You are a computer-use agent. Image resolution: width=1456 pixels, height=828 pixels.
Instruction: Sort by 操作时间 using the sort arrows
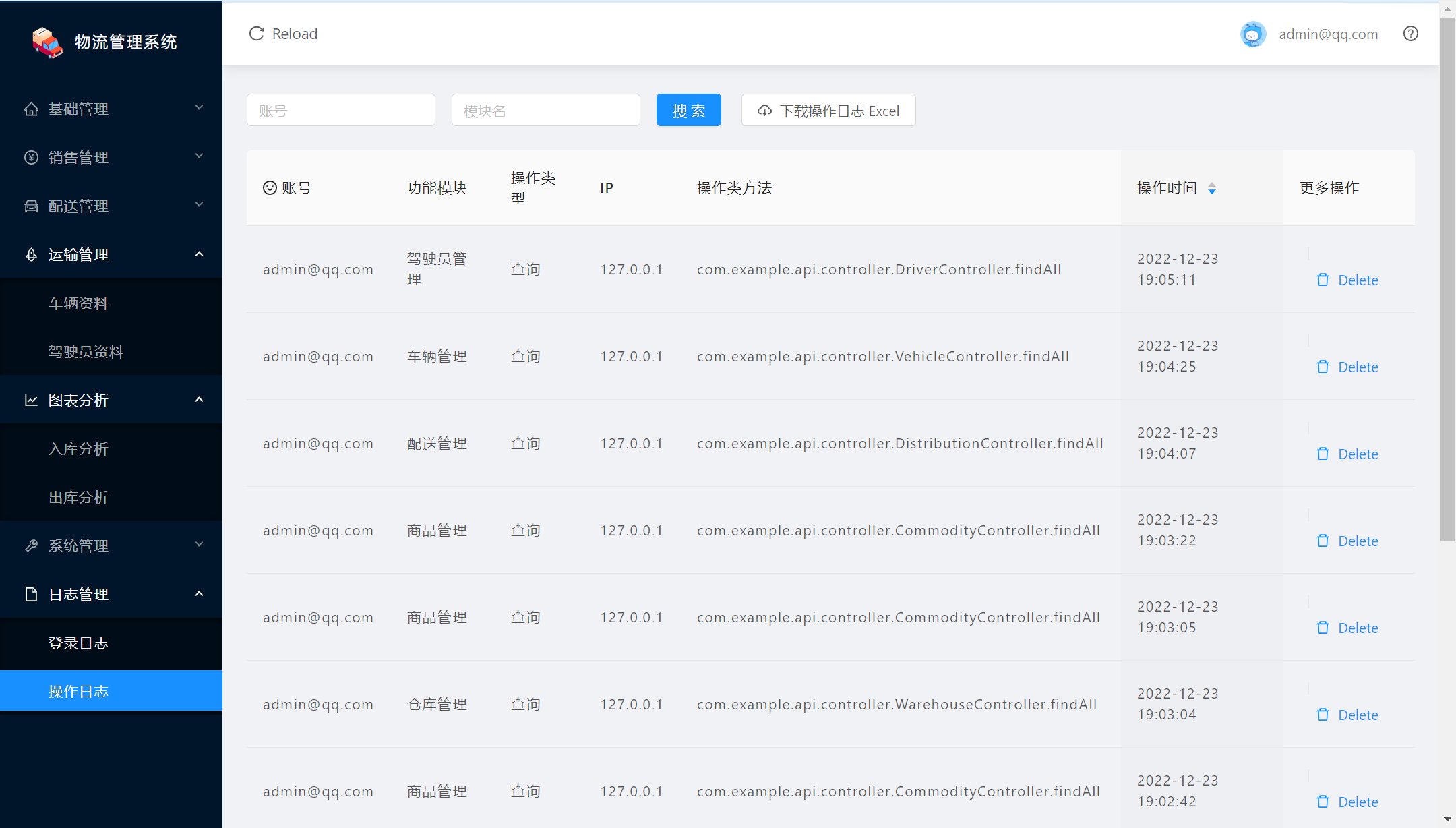1212,188
